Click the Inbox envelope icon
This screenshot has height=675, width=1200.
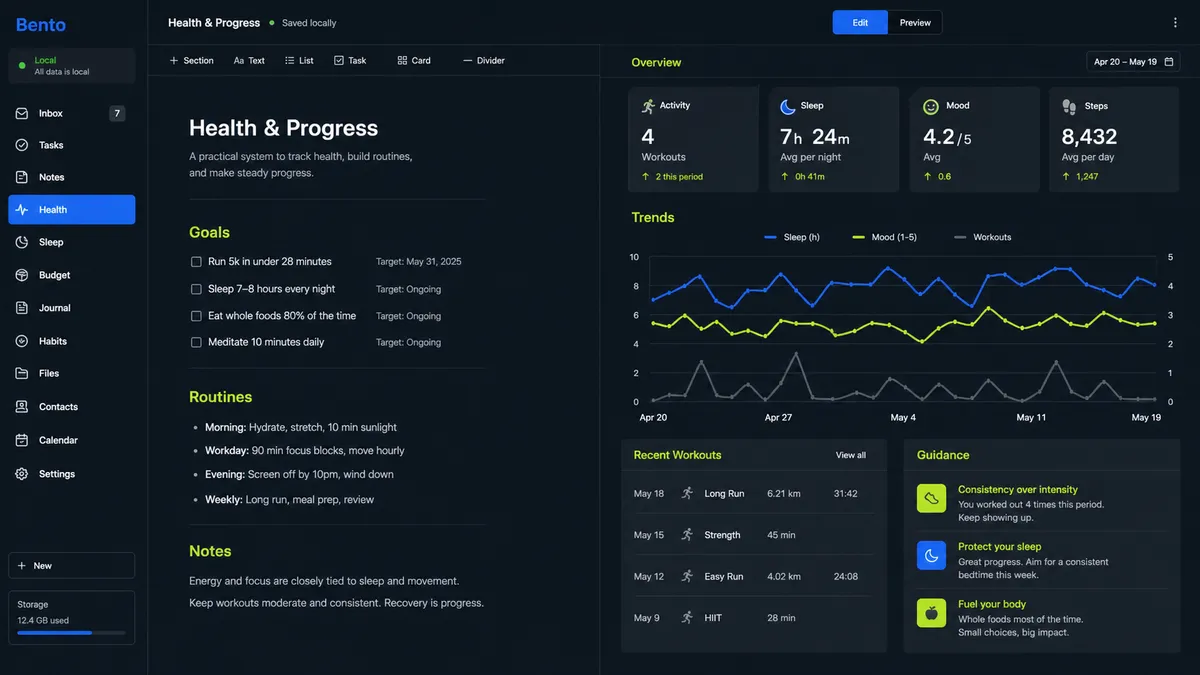coord(22,114)
